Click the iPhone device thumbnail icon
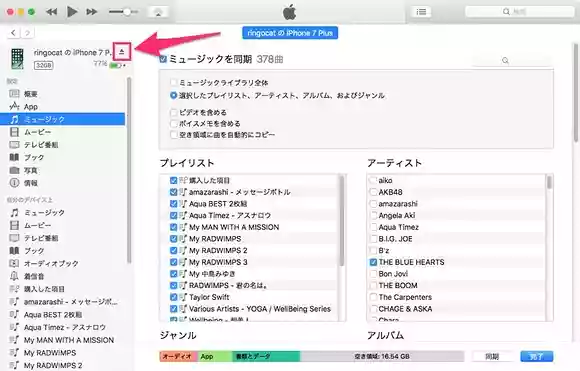 tap(17, 58)
